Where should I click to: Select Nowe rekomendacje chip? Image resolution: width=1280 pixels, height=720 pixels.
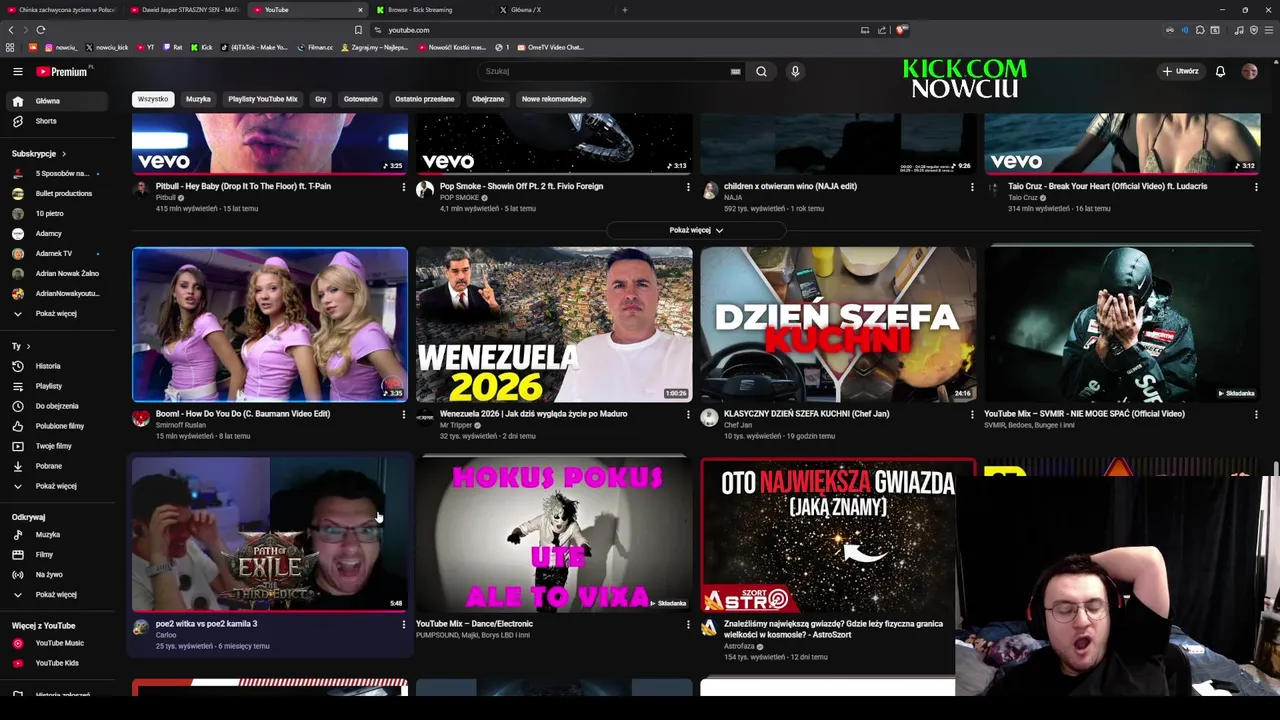click(554, 99)
